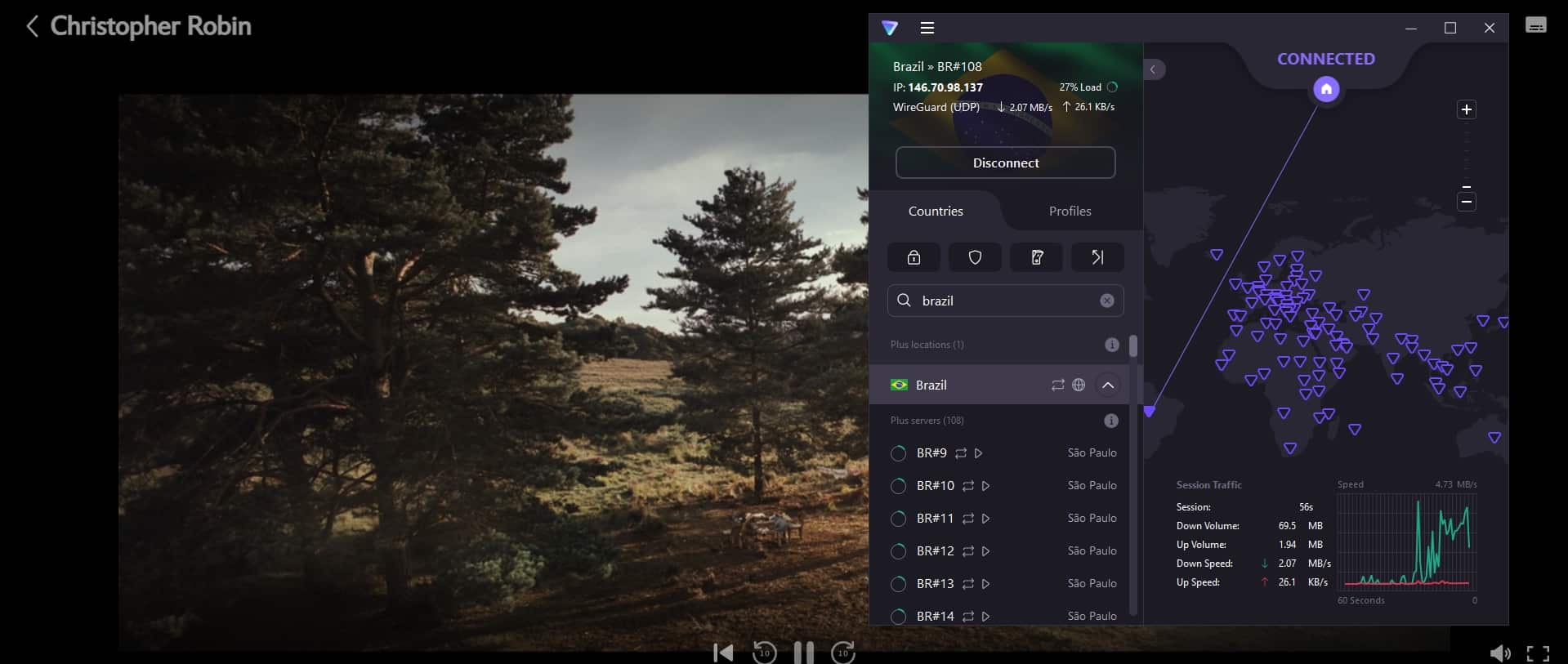
Task: Skip forward 10 seconds in the video
Action: coord(843,653)
